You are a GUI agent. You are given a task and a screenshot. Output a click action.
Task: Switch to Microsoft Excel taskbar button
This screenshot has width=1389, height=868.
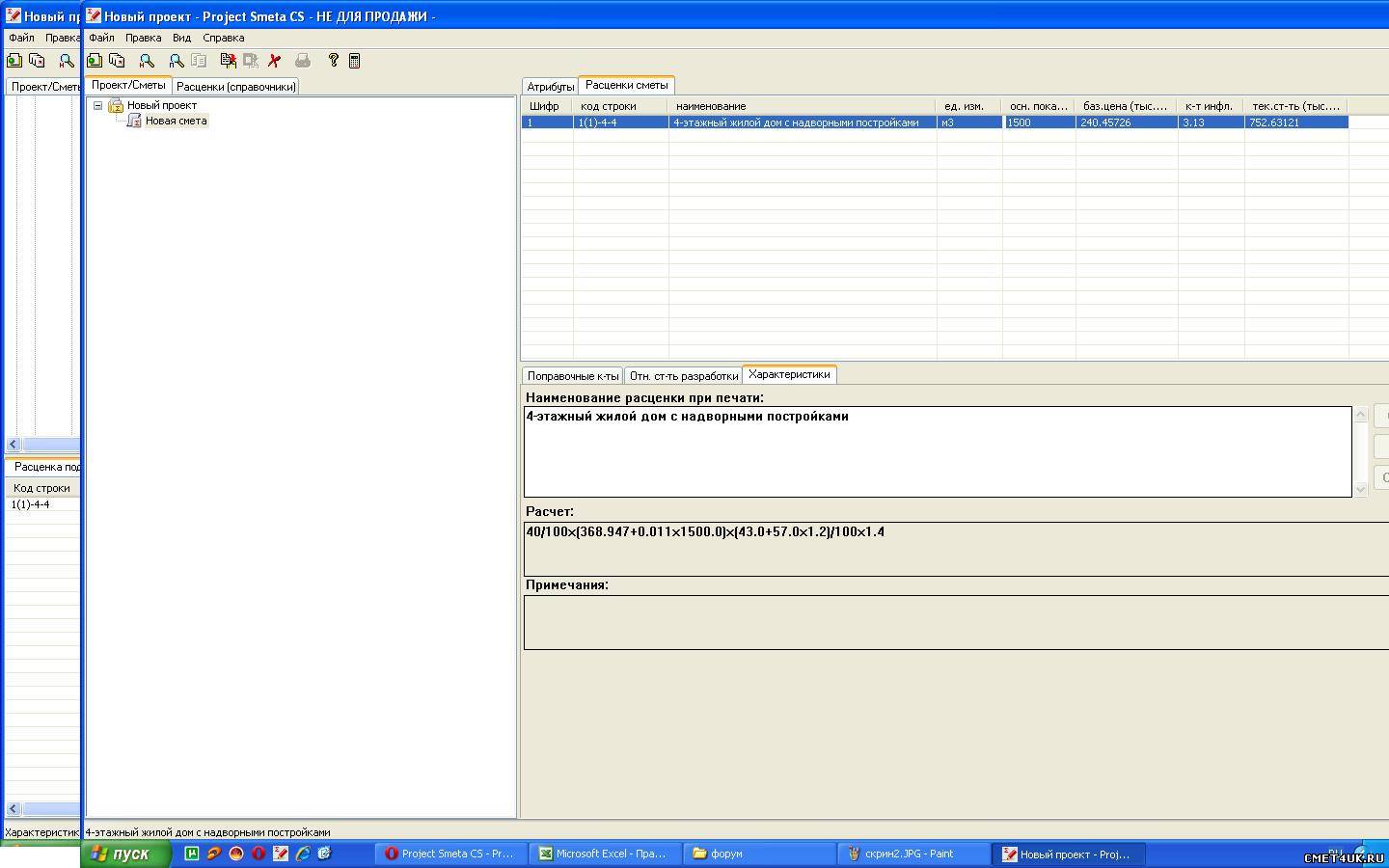click(x=606, y=854)
